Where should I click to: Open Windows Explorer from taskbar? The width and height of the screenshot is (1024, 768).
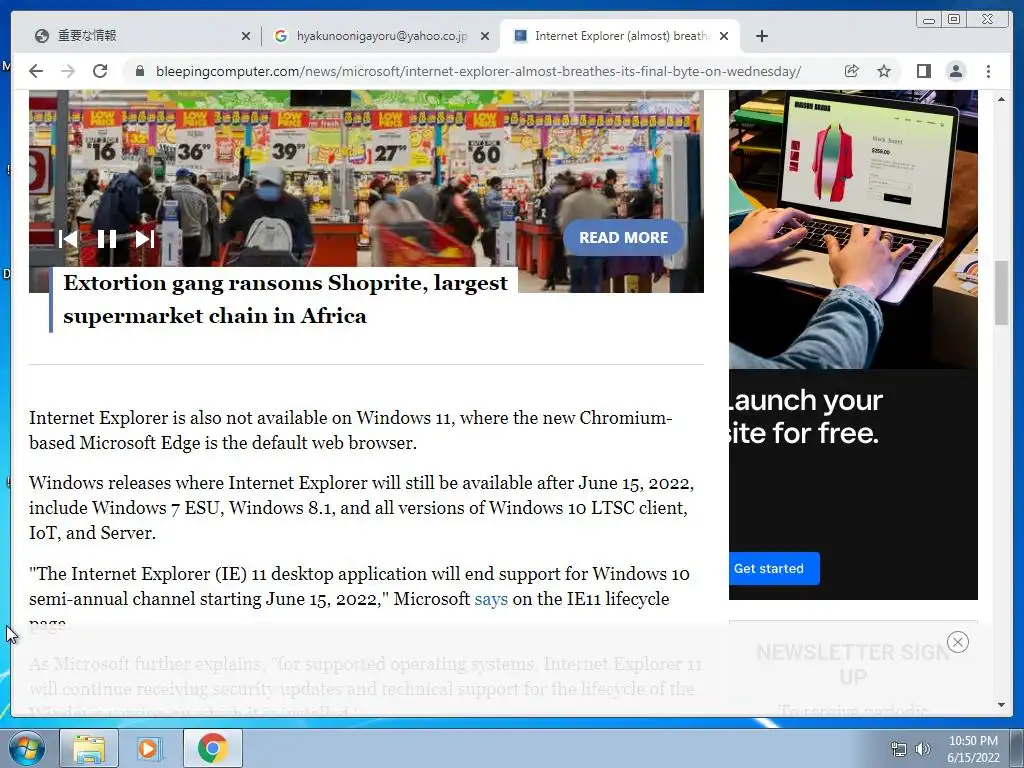[89, 748]
